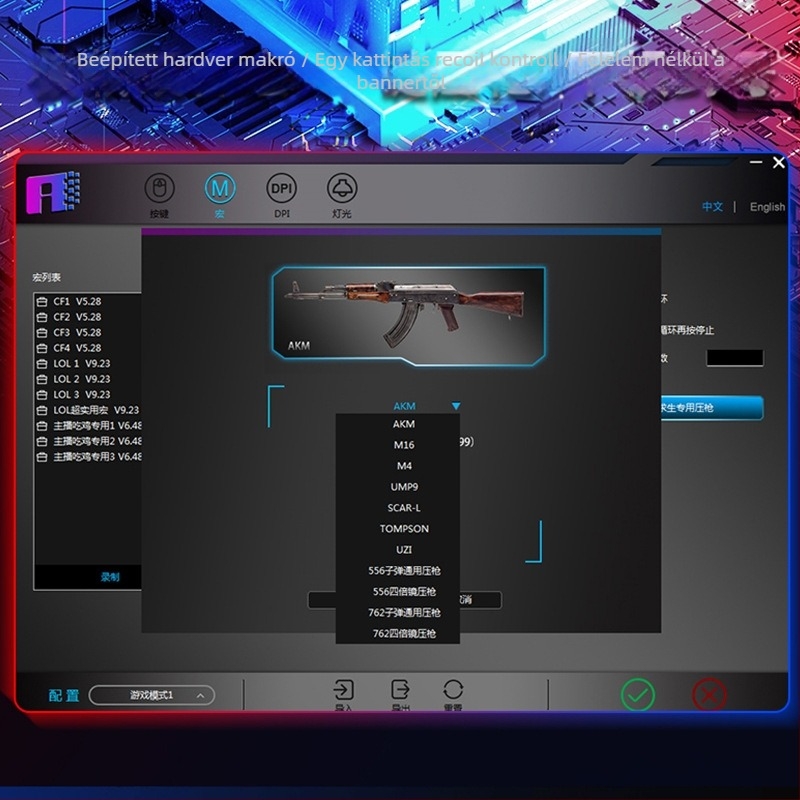Select the 中文 language option
The height and width of the screenshot is (800, 800).
click(x=711, y=207)
